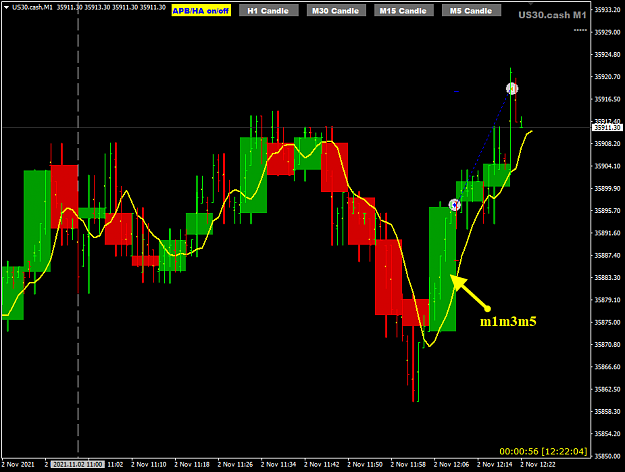625x472 pixels.
Task: Show the M30 Candle overlay
Action: tap(336, 11)
